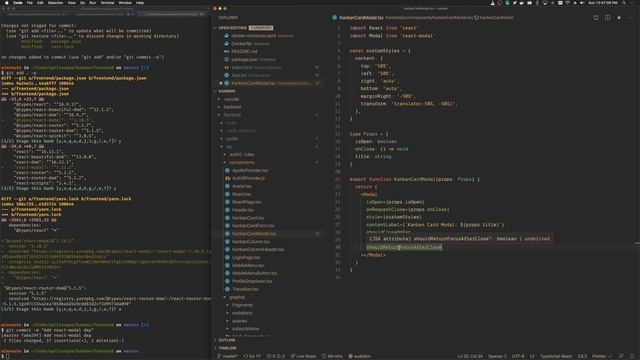Click the EXPLORER panel title
Screen dimensions: 640x360
pyautogui.click(x=228, y=18)
